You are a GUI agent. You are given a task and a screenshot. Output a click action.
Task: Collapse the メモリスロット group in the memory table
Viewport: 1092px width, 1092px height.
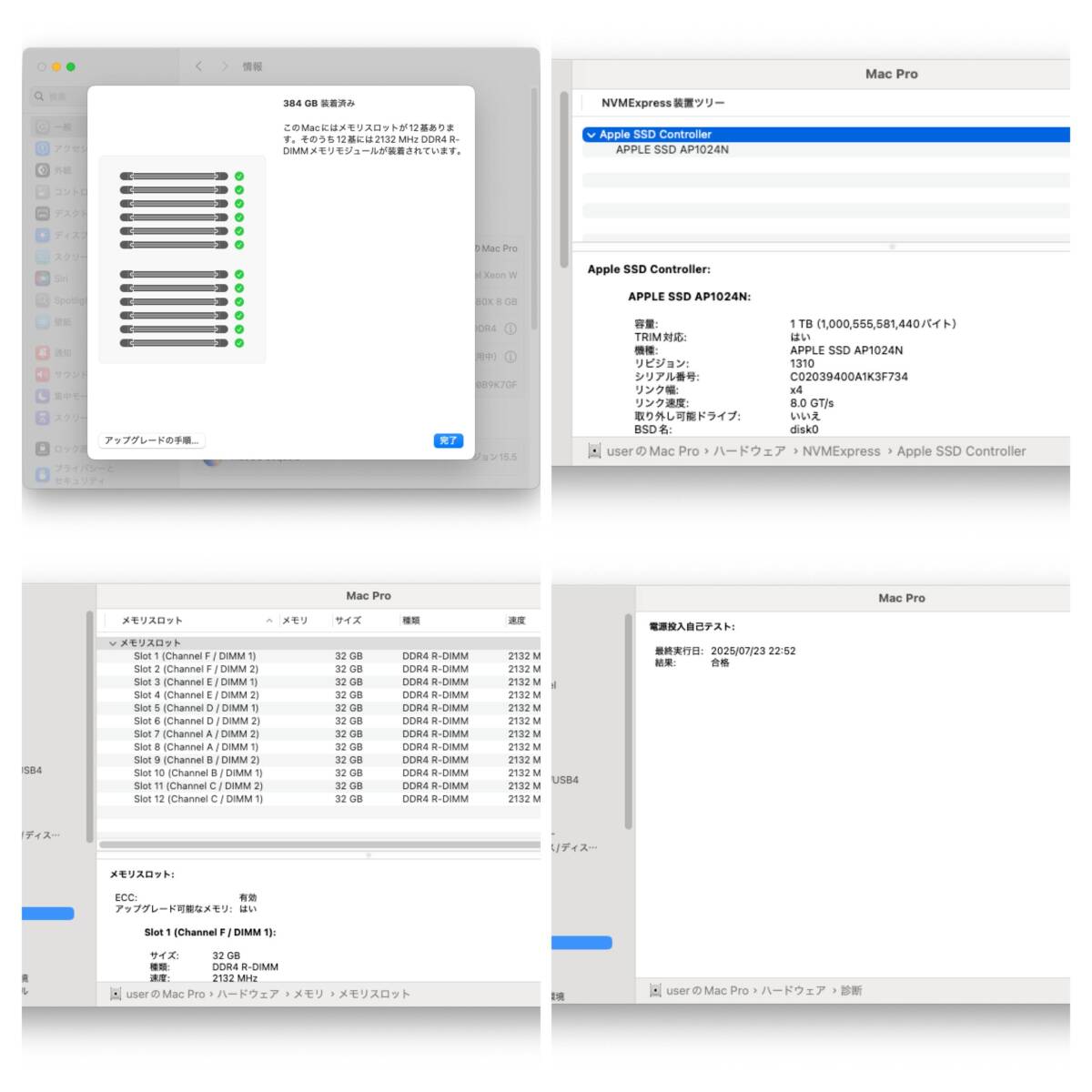coord(113,643)
